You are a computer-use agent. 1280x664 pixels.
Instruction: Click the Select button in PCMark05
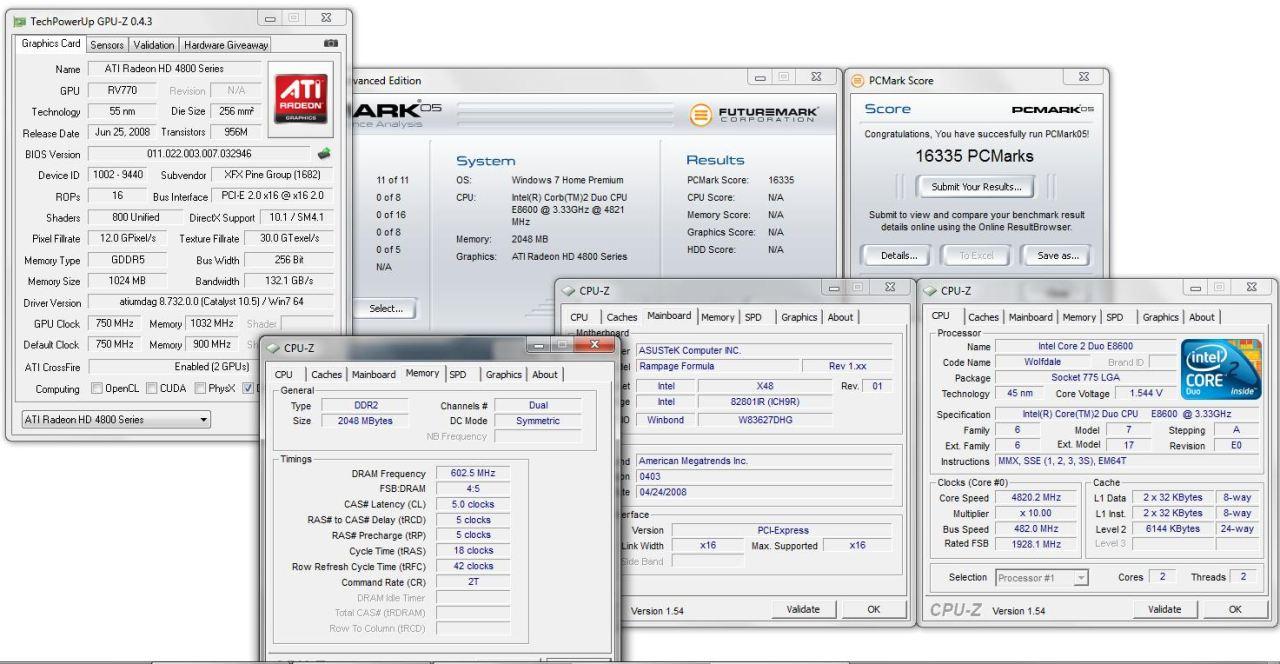coord(386,308)
